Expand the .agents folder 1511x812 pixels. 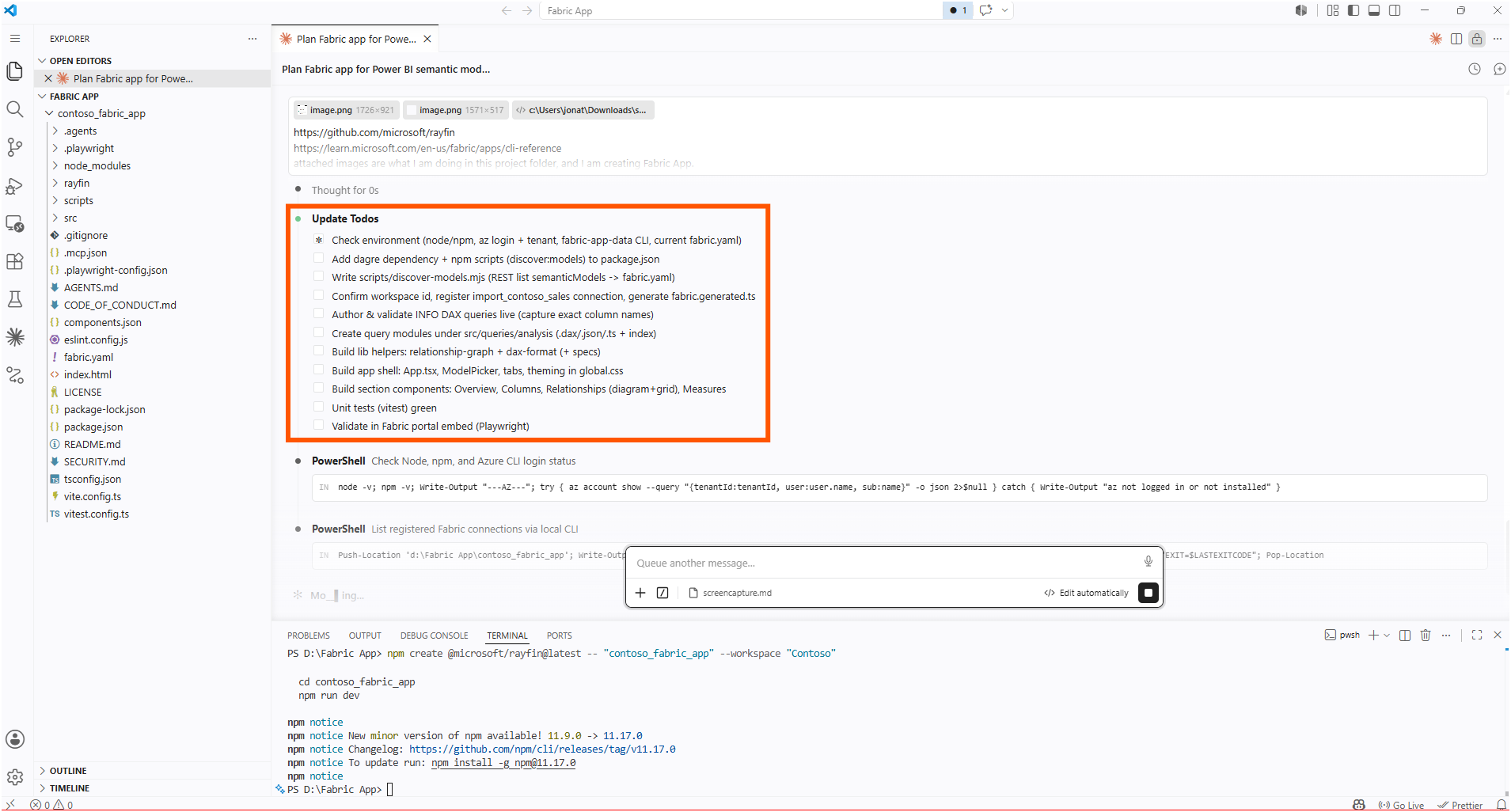[55, 131]
